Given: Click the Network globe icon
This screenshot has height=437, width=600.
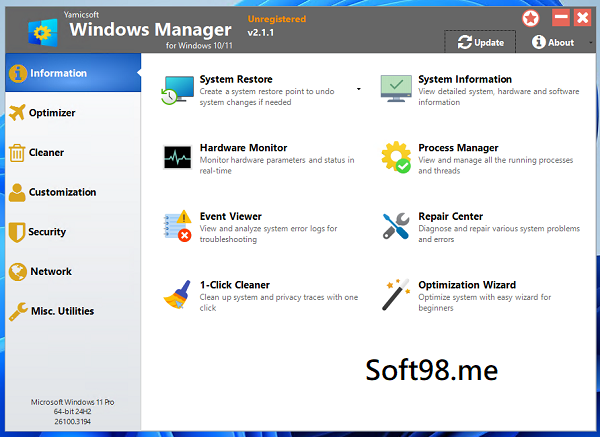Looking at the screenshot, I should tap(18, 272).
